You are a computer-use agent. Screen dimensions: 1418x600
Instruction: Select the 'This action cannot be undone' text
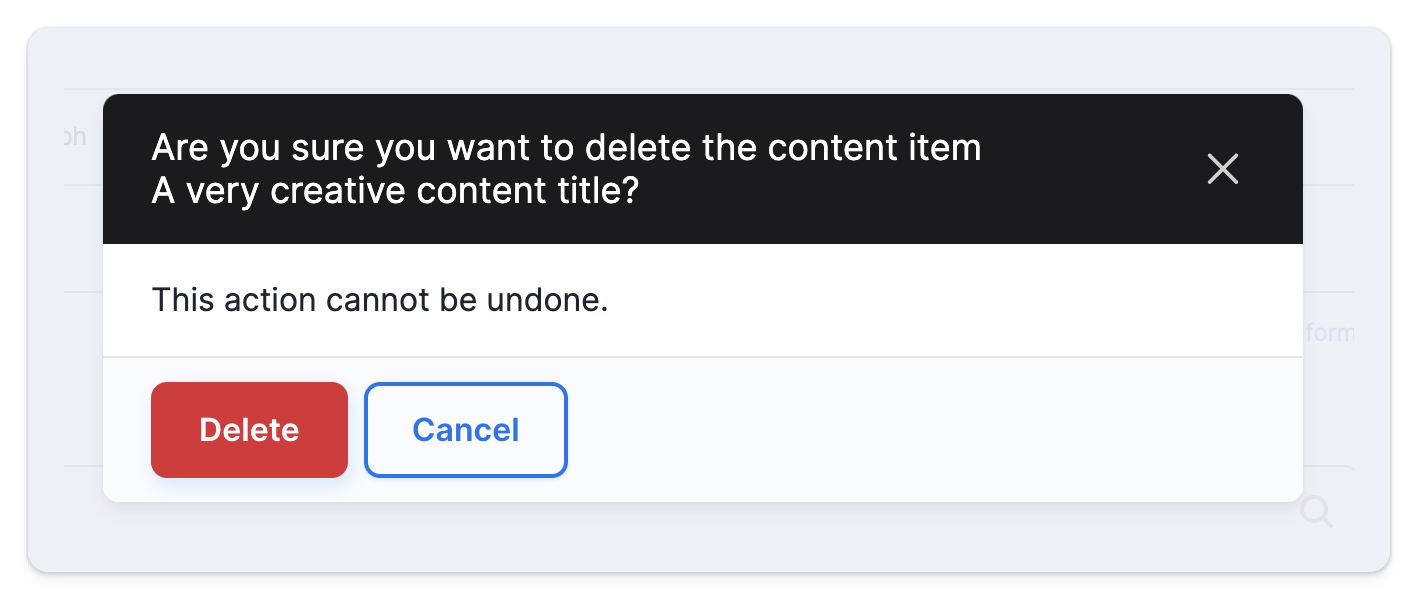pos(380,300)
